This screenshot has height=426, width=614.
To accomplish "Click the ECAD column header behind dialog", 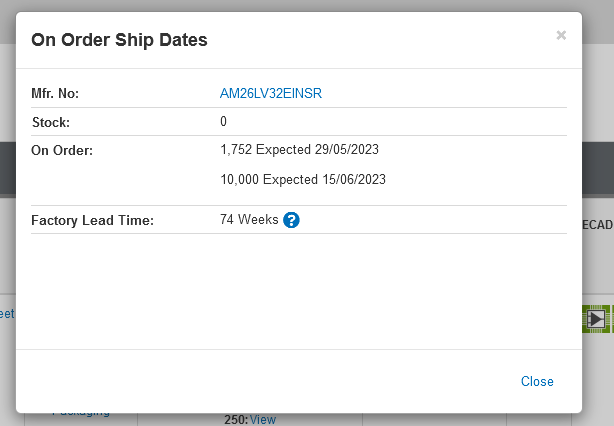I will point(598,226).
